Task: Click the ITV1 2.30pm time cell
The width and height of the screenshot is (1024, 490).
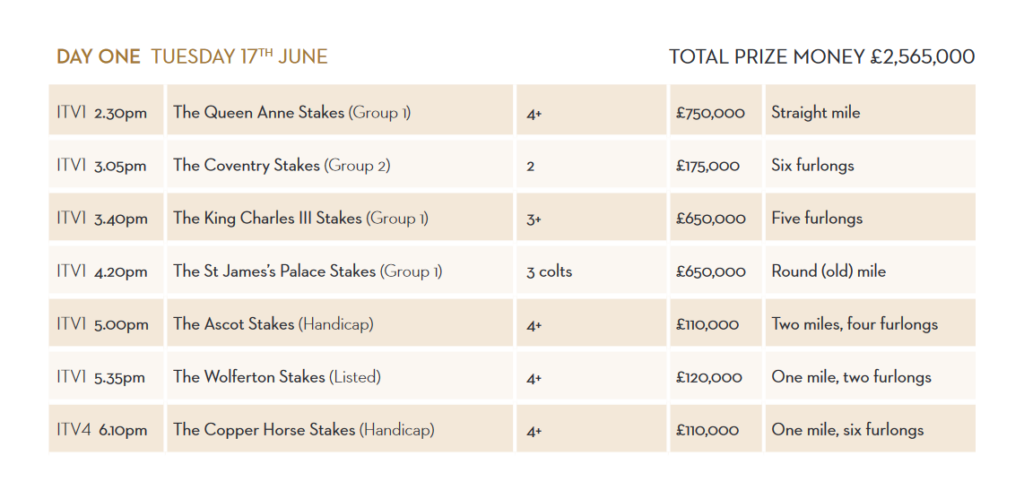Action: coord(106,110)
